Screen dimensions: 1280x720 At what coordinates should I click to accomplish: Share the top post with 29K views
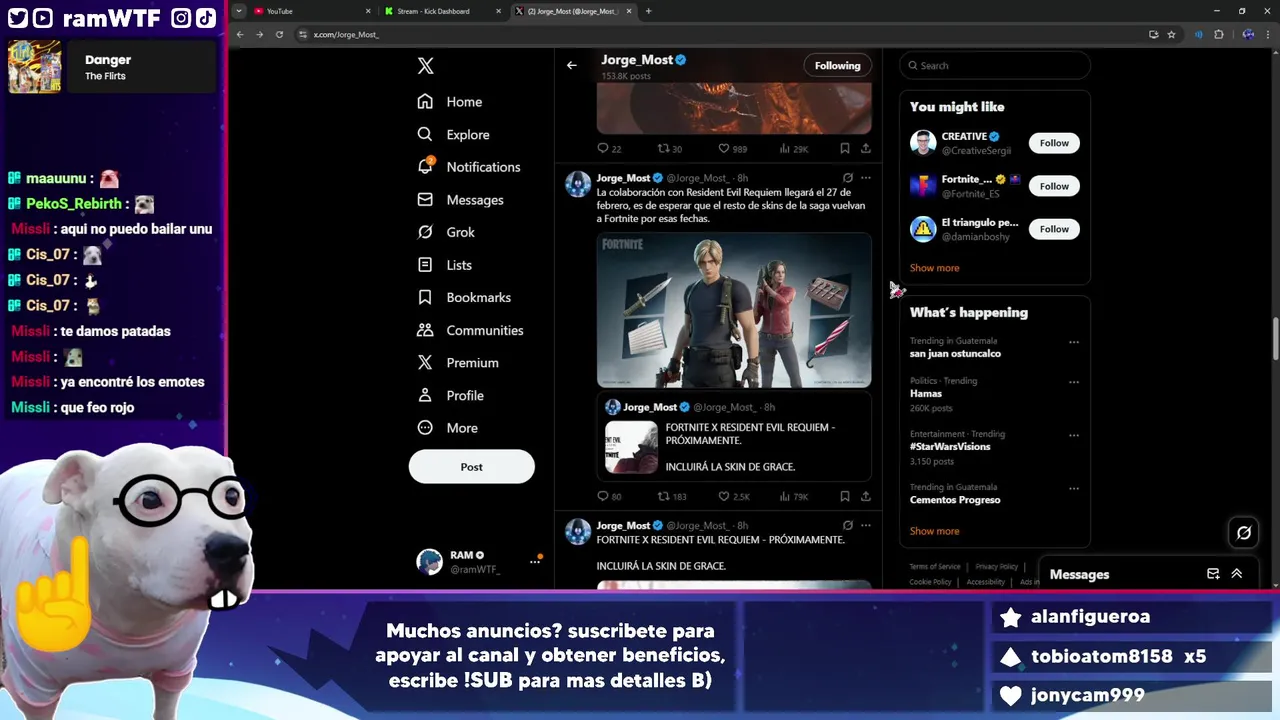pos(866,148)
